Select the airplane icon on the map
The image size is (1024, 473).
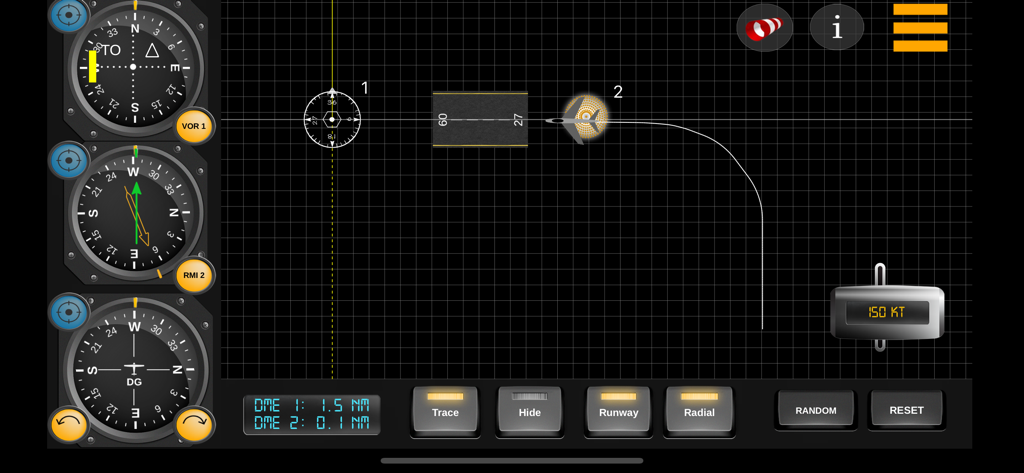click(580, 120)
